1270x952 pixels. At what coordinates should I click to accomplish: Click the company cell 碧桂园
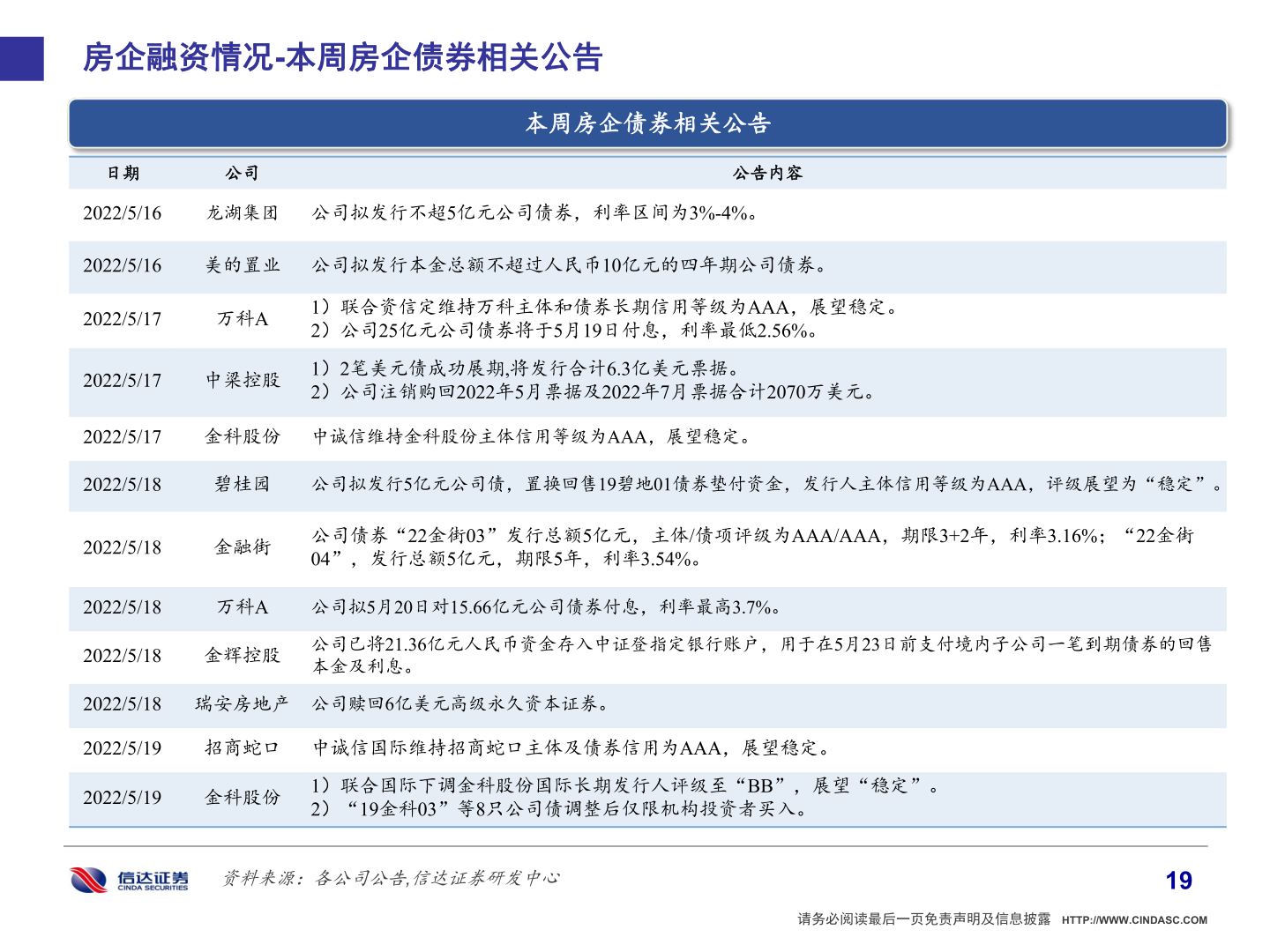click(x=242, y=484)
